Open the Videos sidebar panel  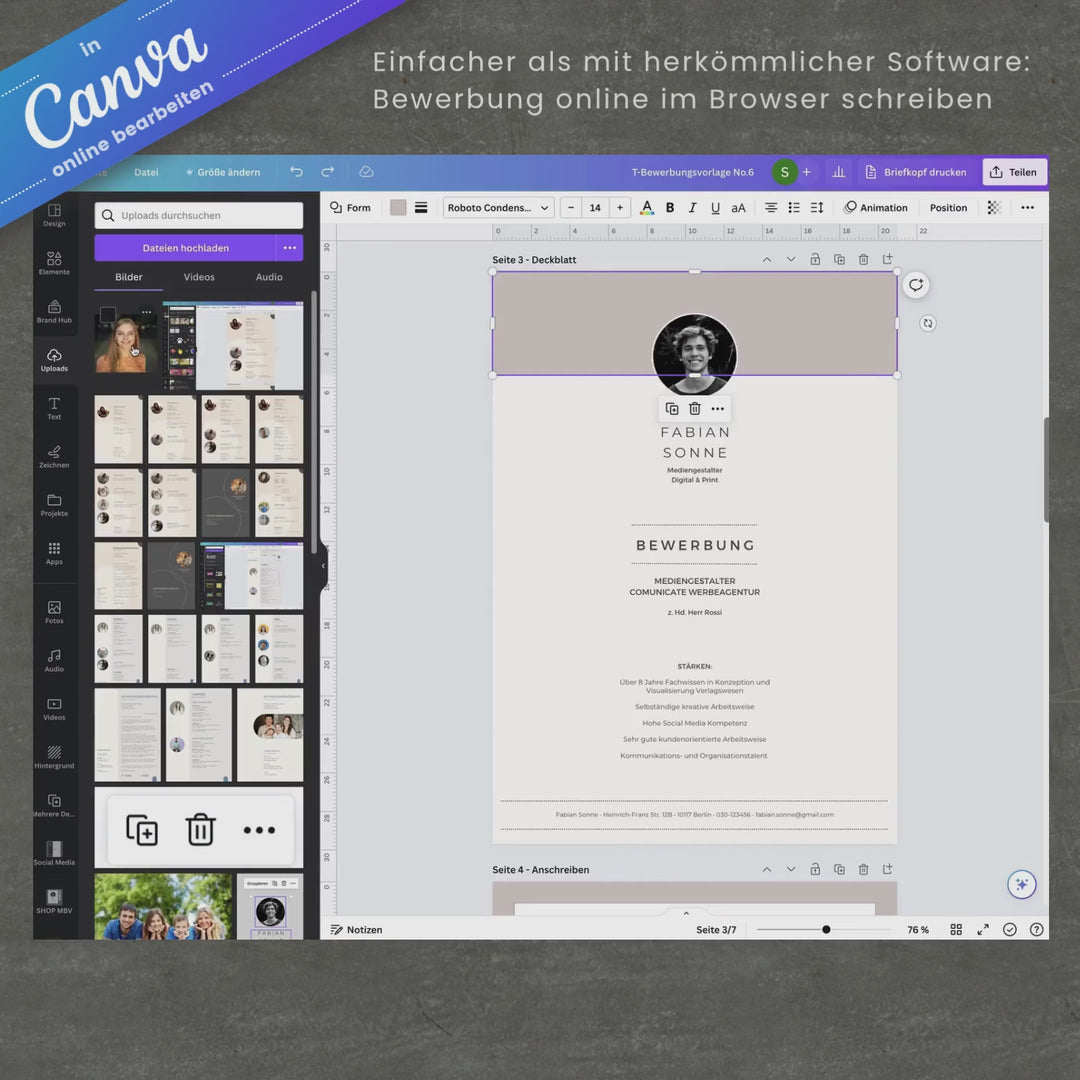[54, 708]
